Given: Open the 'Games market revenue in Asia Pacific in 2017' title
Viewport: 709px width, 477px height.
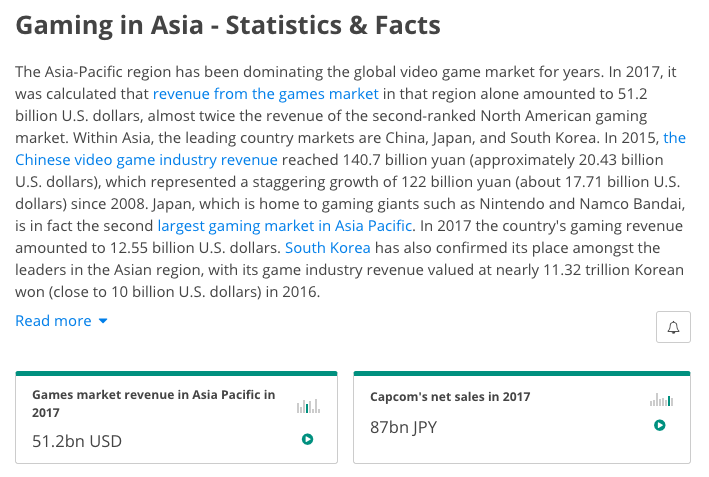Looking at the screenshot, I should 153,403.
